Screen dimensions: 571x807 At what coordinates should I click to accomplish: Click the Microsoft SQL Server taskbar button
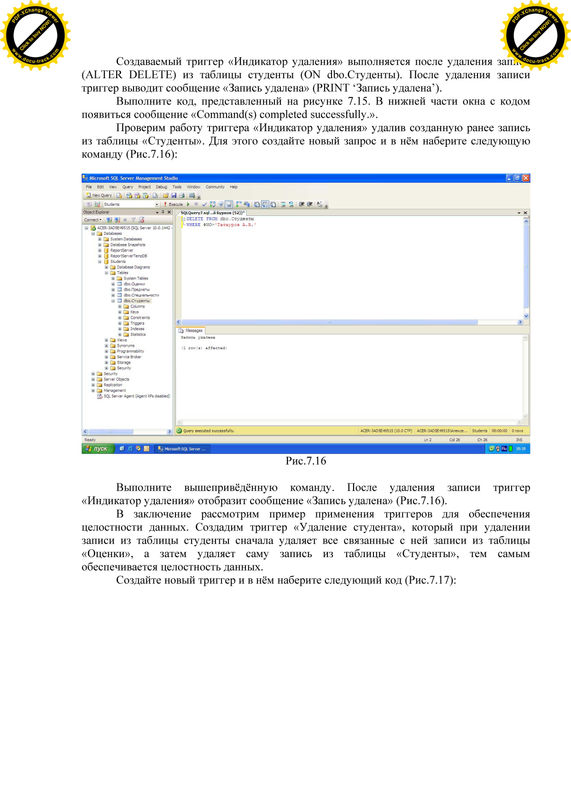[183, 449]
